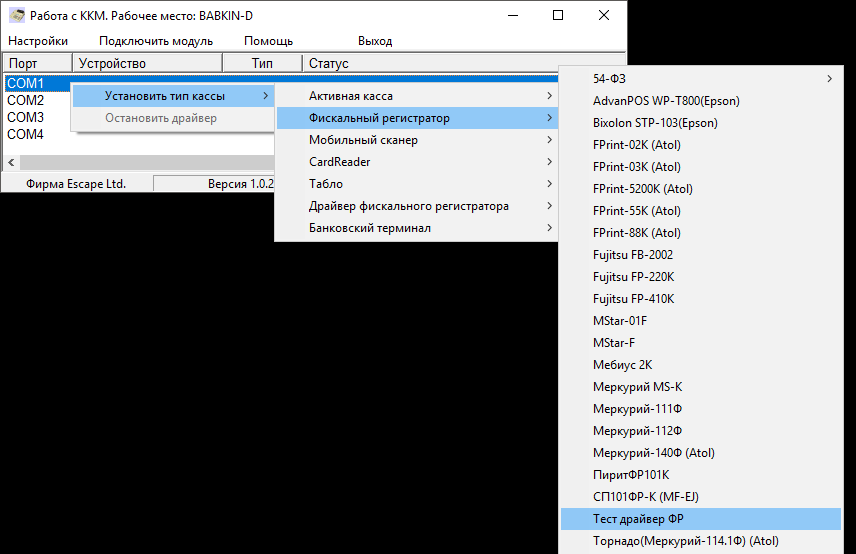Click the horizontal scrollbar left arrow
856x554 pixels.
(x=11, y=162)
